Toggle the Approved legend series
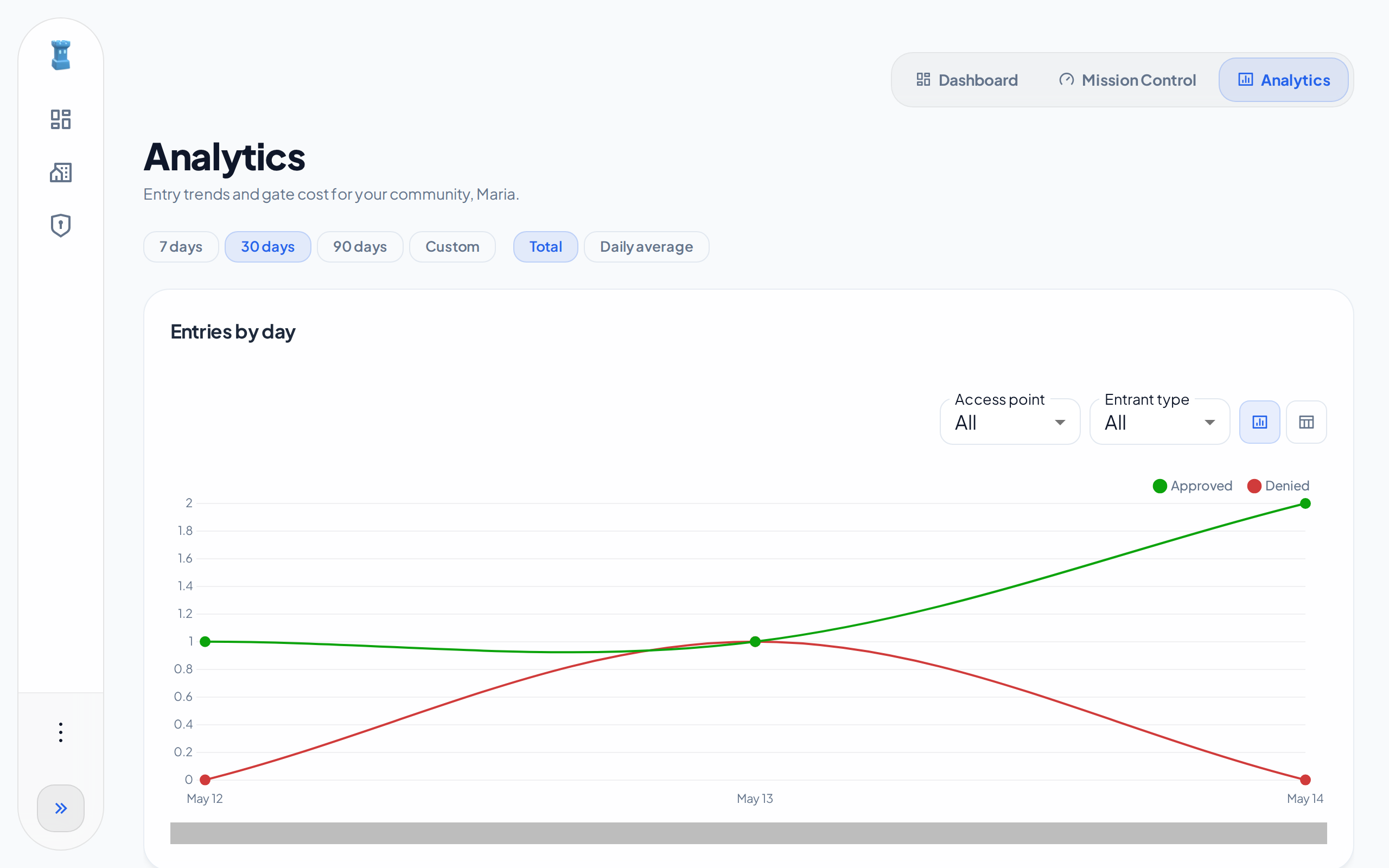 click(x=1192, y=486)
